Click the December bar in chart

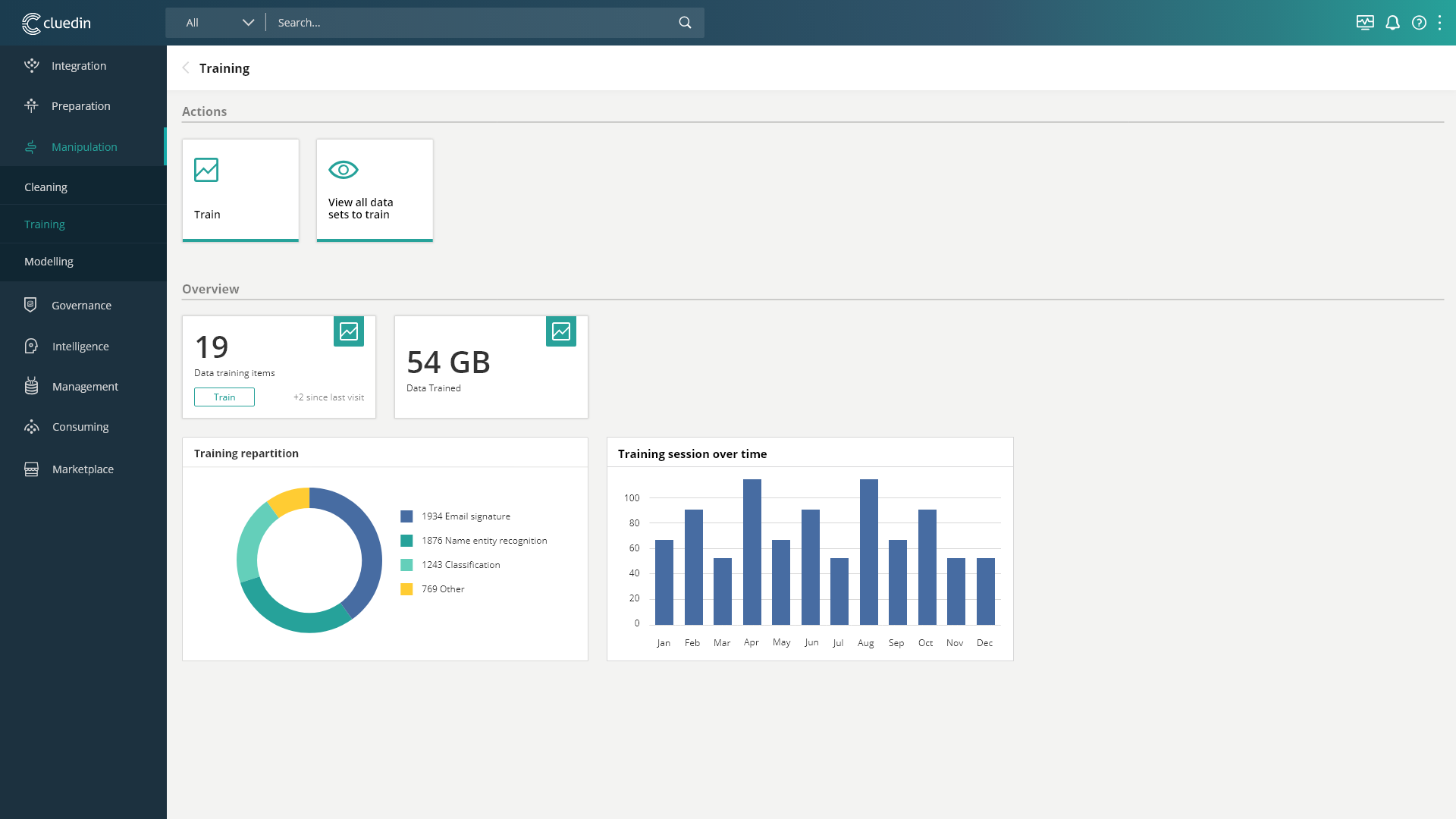click(x=986, y=591)
